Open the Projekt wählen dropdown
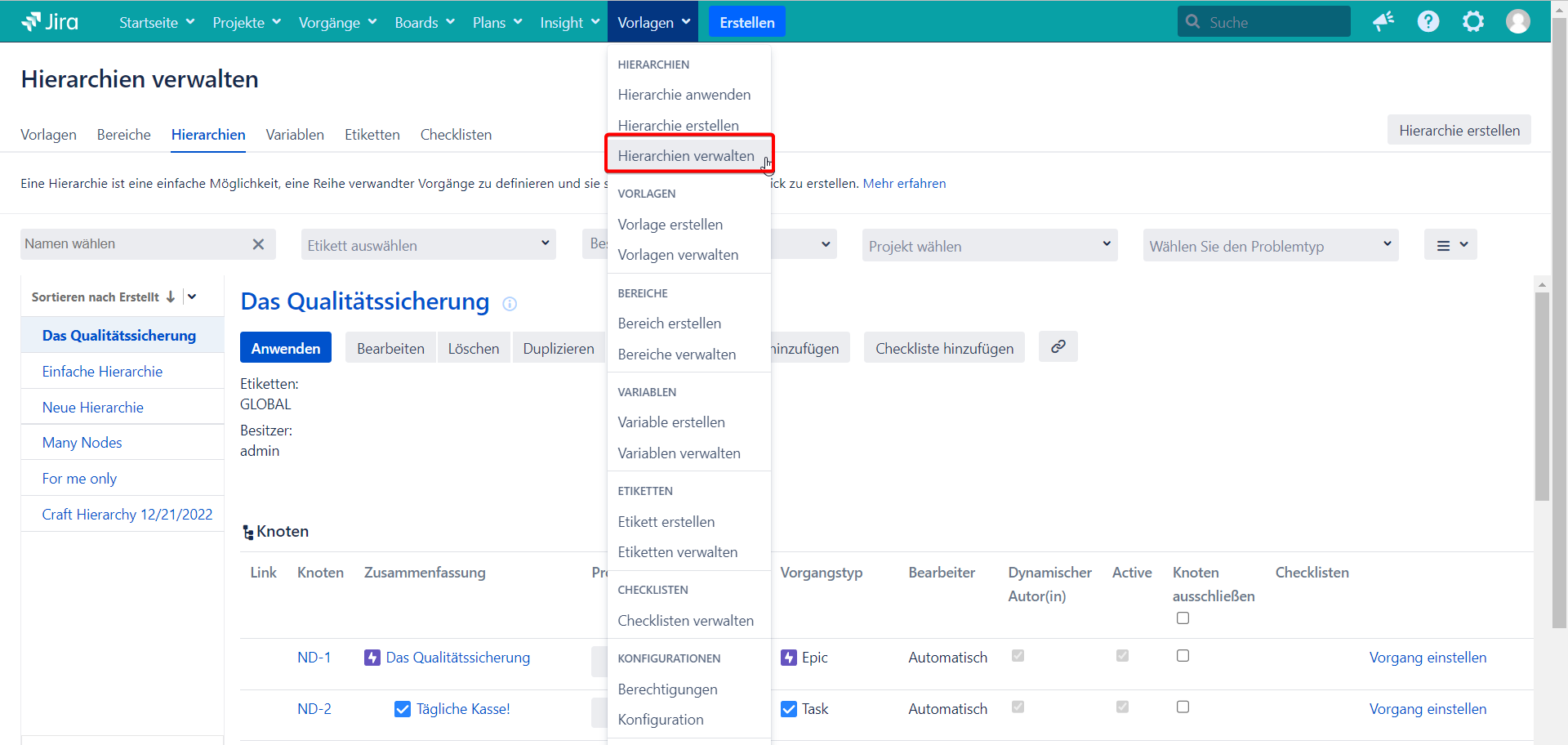 [x=989, y=246]
